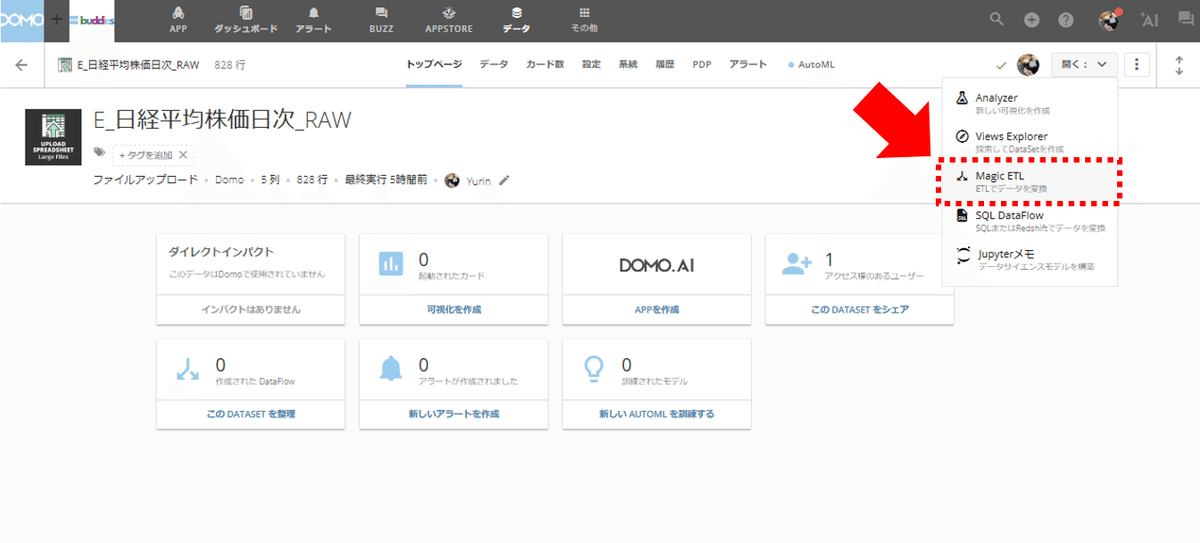The width and height of the screenshot is (1200, 543).
Task: Switch to the AutoML tab
Action: (x=812, y=65)
